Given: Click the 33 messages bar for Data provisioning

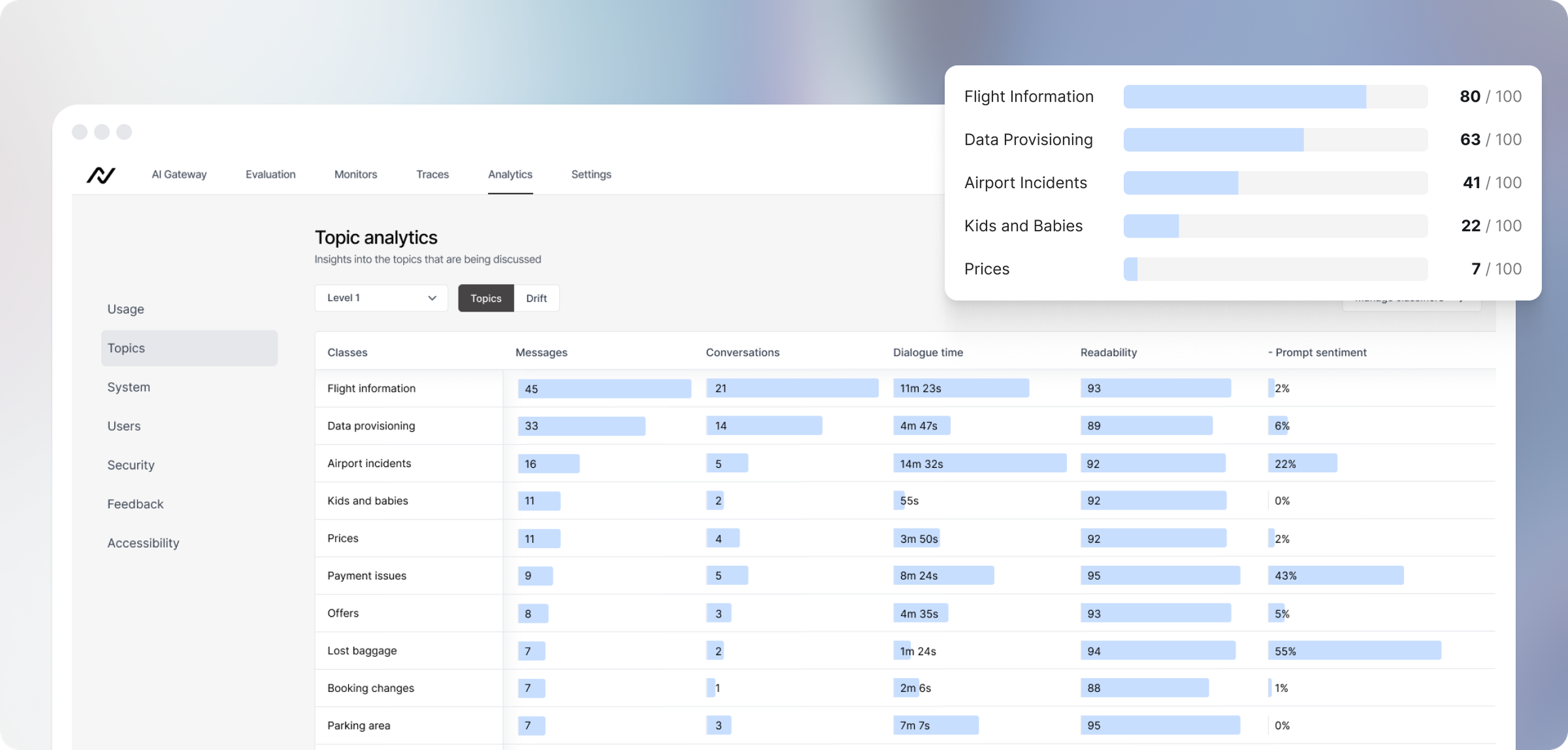Looking at the screenshot, I should pyautogui.click(x=581, y=425).
